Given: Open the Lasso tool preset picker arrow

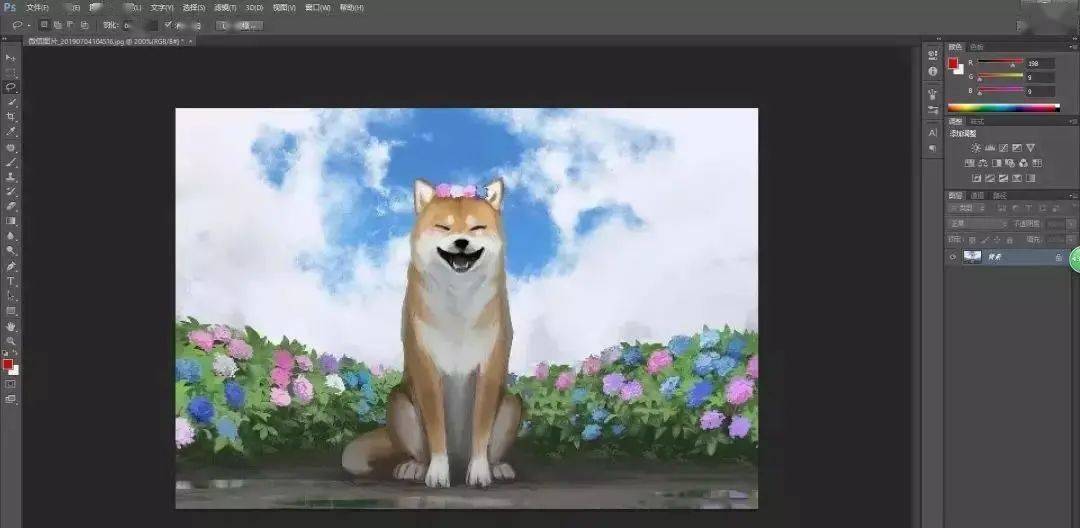Looking at the screenshot, I should (28, 24).
